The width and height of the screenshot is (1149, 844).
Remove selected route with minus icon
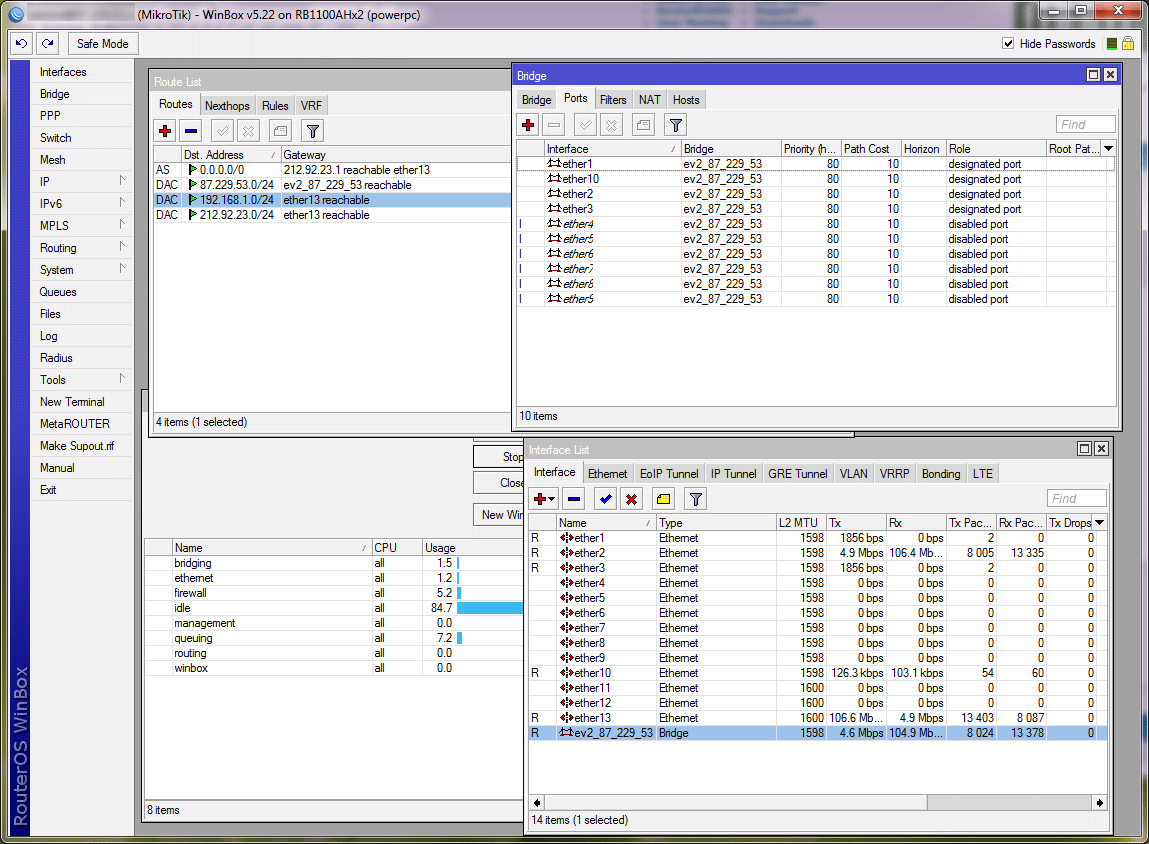tap(191, 131)
